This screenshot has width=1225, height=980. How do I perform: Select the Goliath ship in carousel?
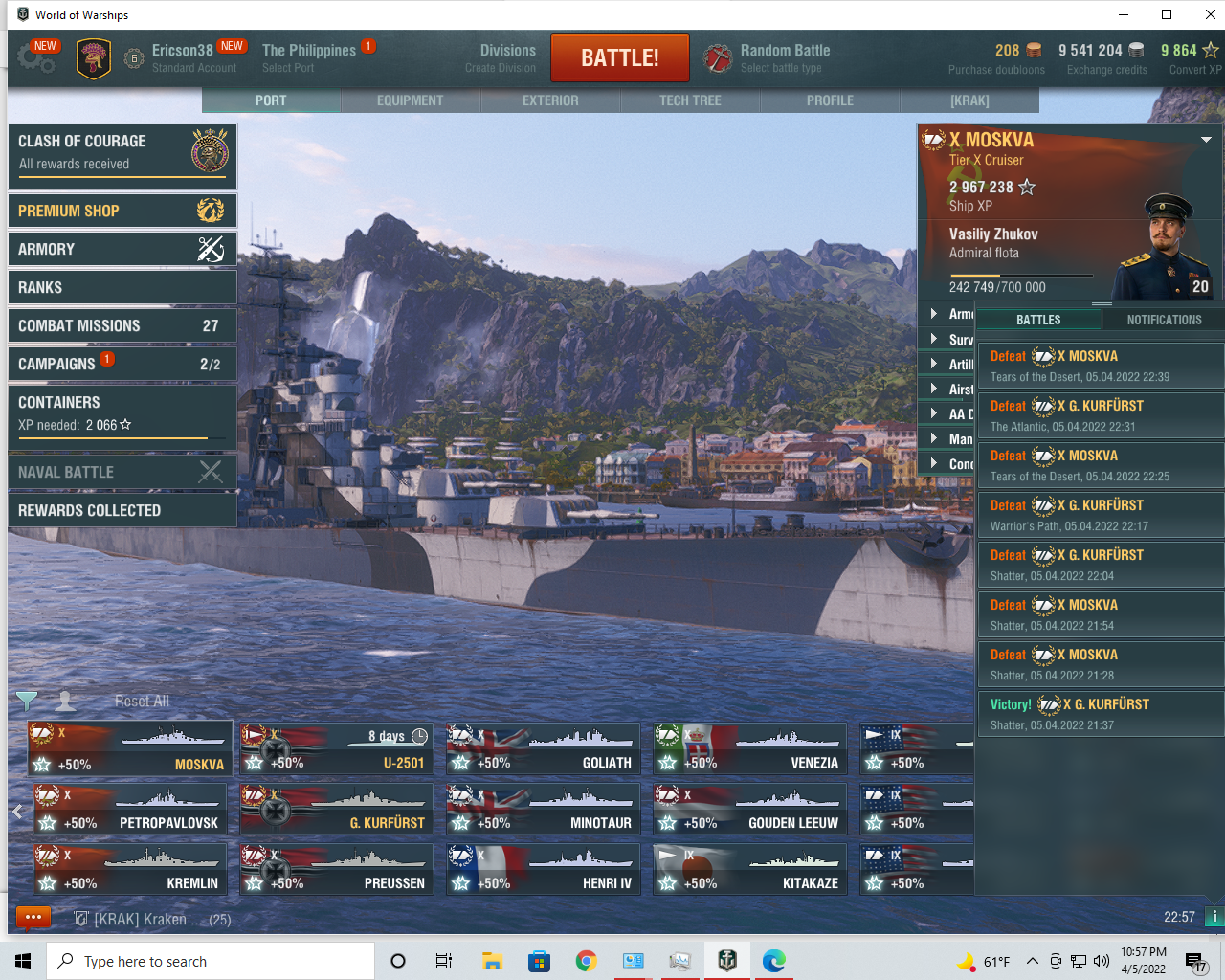(543, 748)
